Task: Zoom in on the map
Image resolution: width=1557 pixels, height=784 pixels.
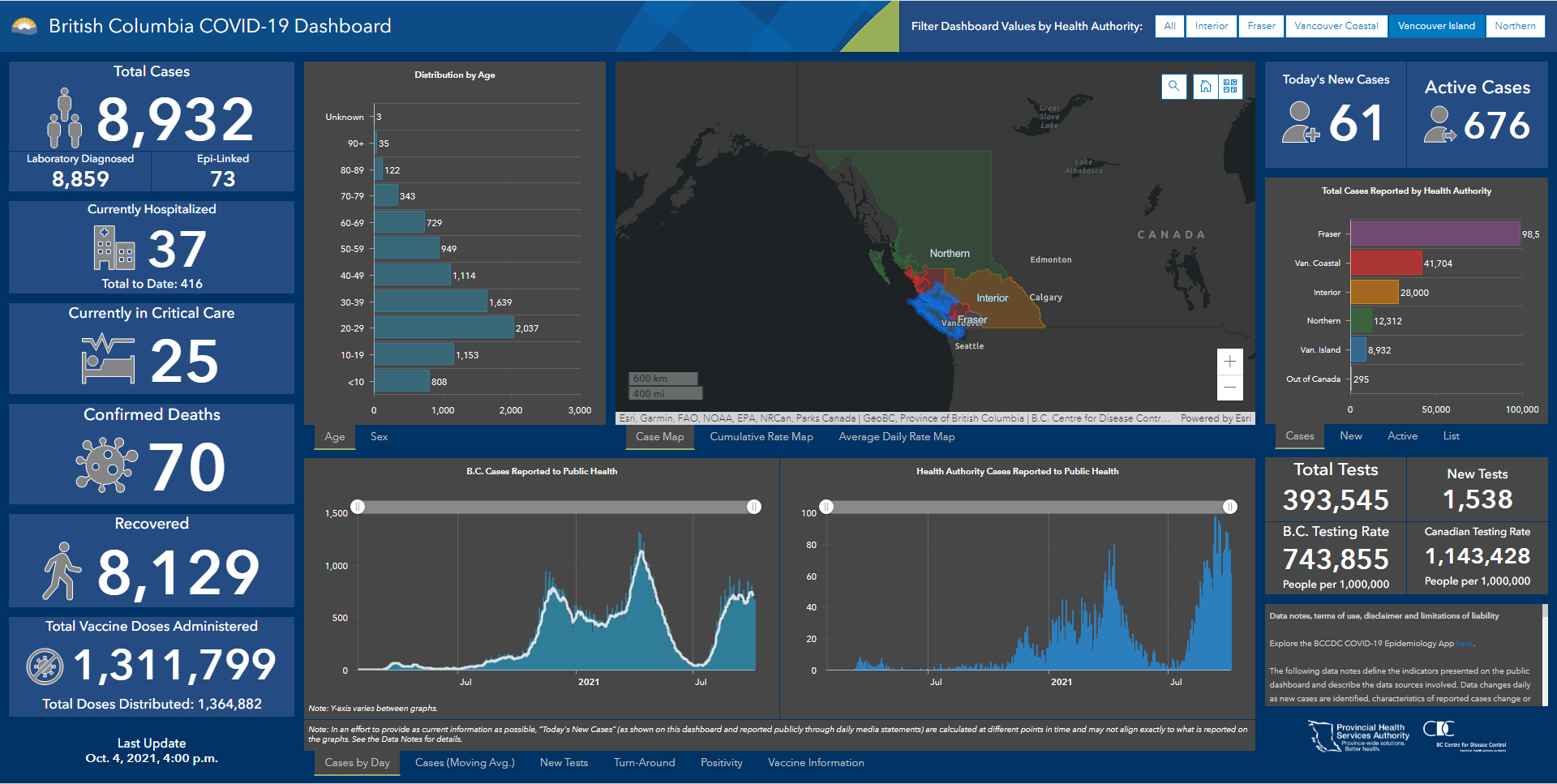Action: click(x=1229, y=362)
